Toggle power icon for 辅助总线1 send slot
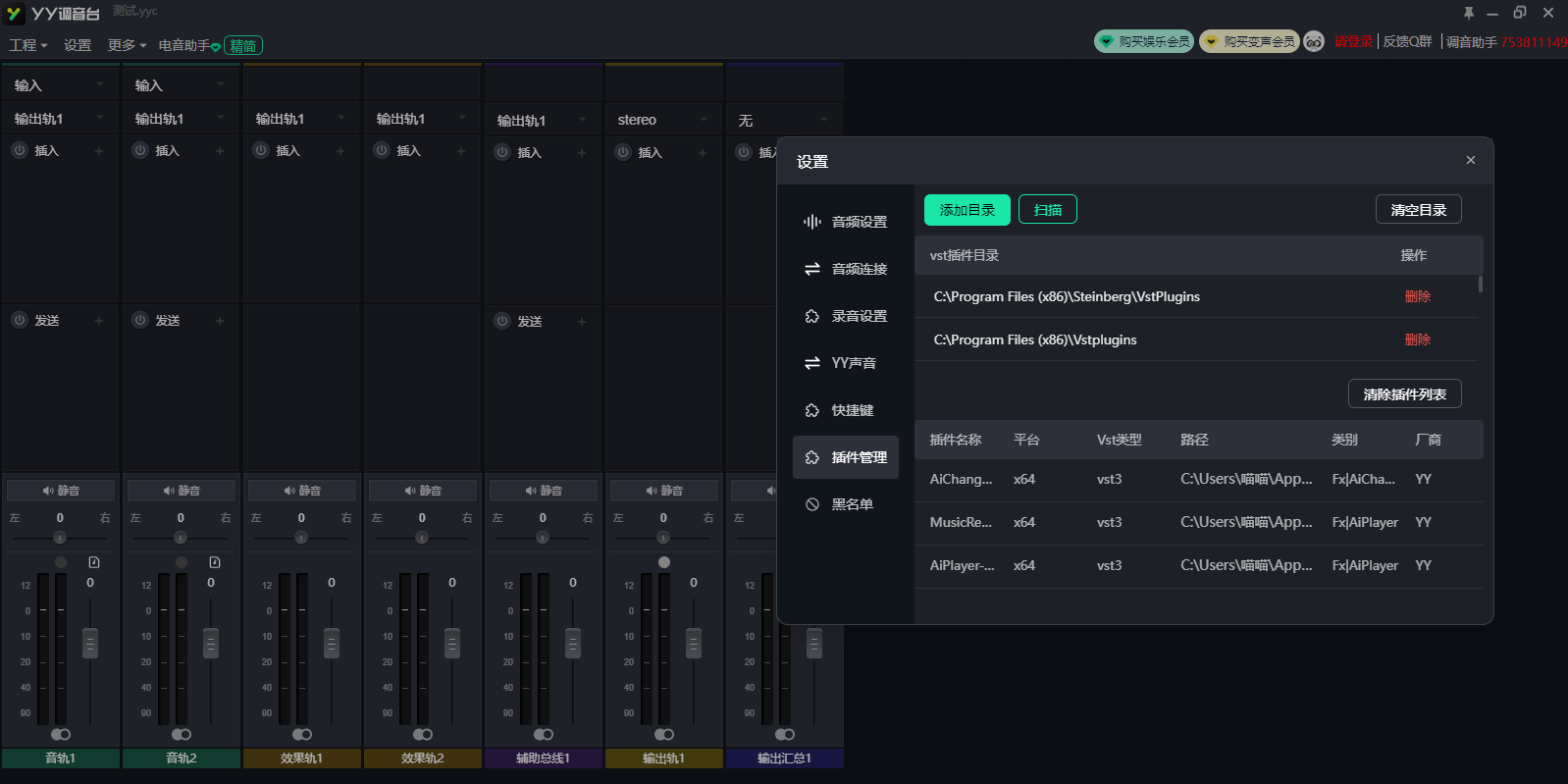1568x784 pixels. pos(502,321)
